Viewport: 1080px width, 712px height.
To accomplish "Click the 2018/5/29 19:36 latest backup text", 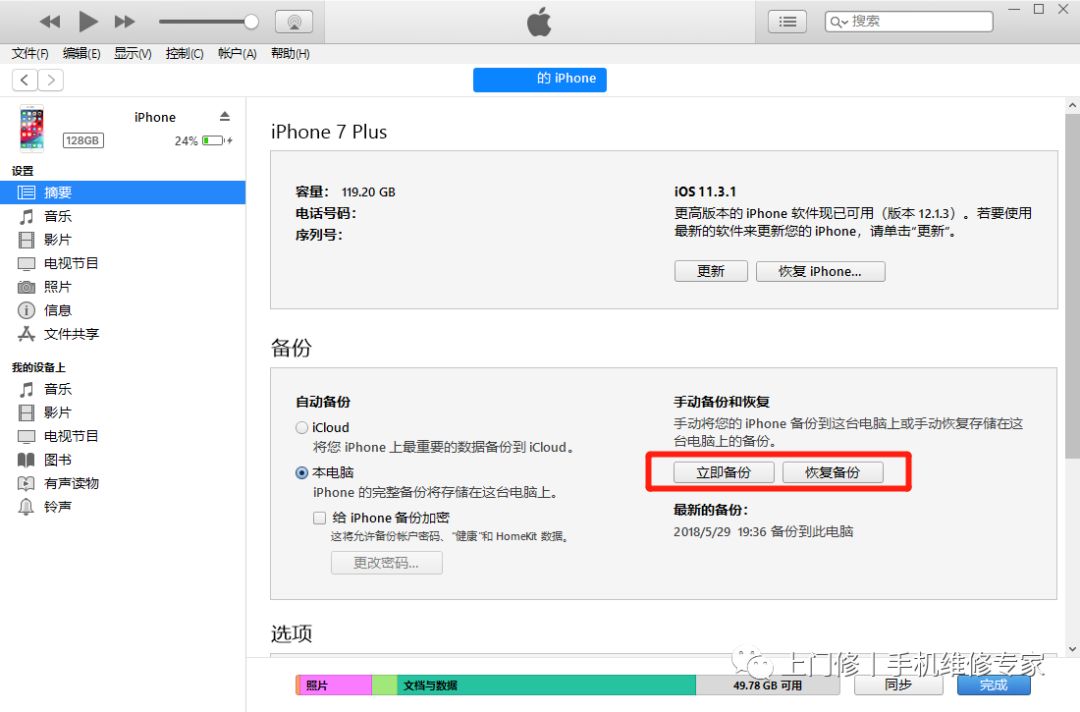I will (x=763, y=532).
